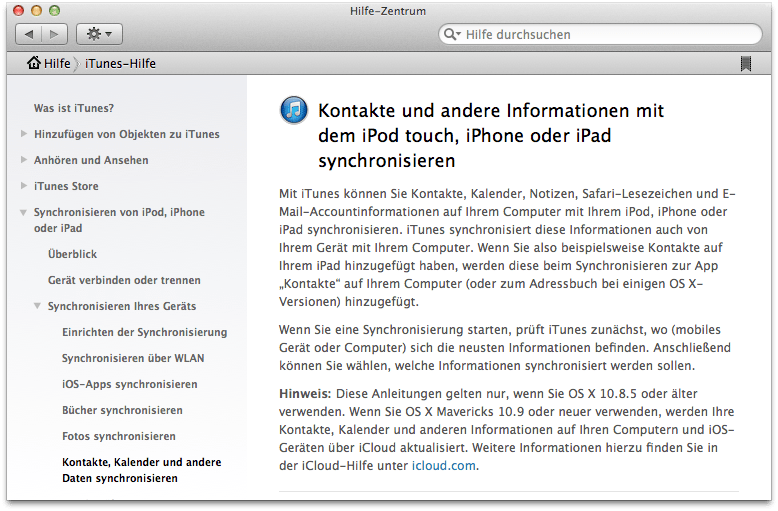Zoom the window with the green button
This screenshot has width=778, height=511.
tap(54, 10)
